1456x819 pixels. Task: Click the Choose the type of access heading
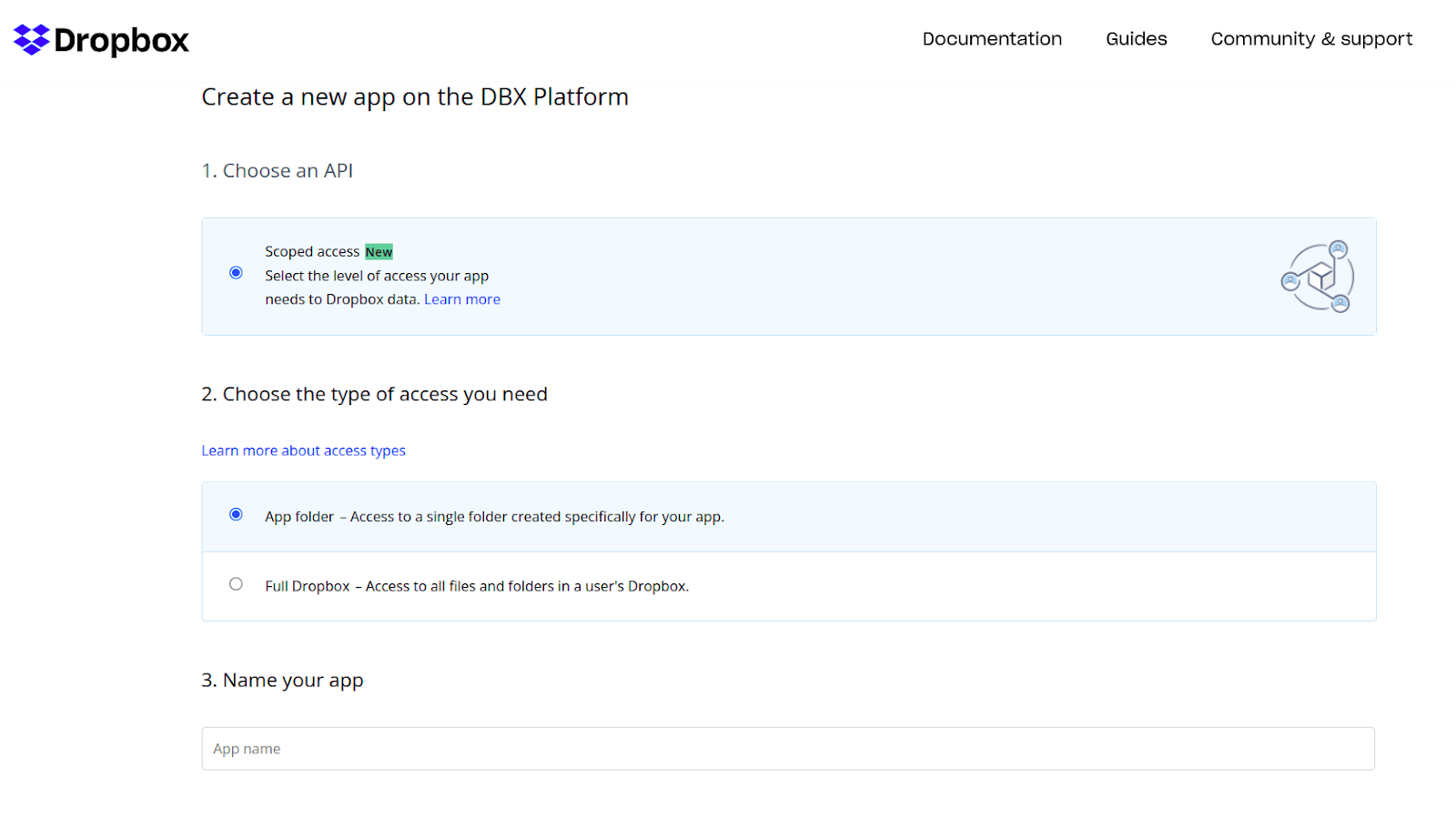[x=374, y=394]
